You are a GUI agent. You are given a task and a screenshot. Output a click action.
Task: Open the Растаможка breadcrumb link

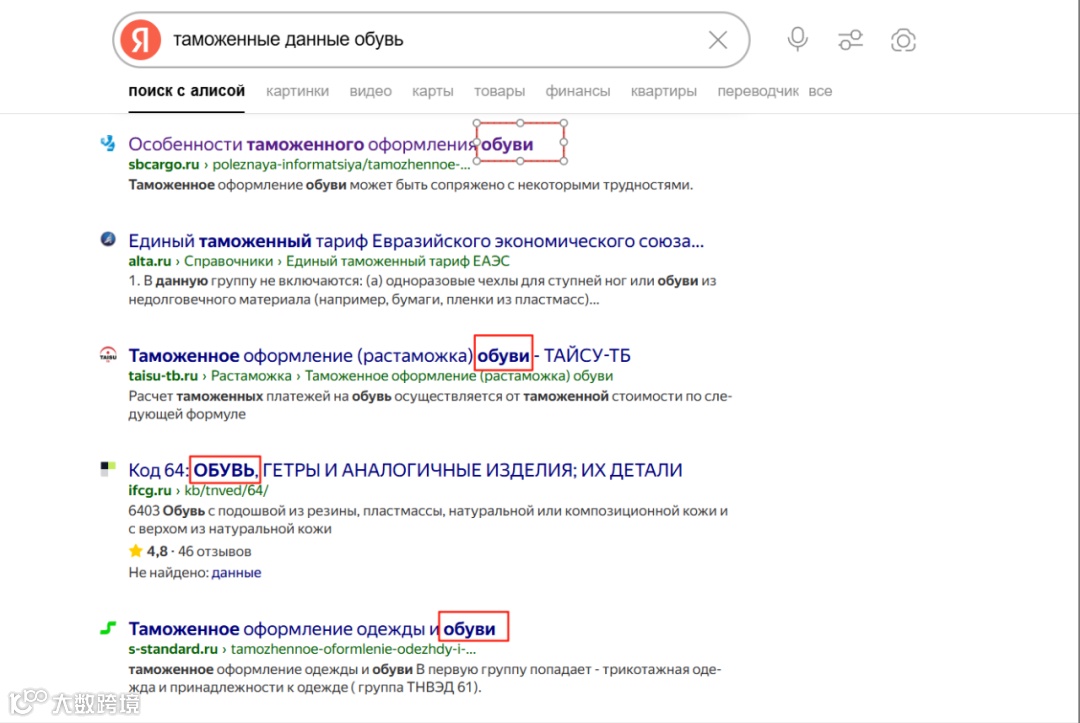click(x=251, y=376)
